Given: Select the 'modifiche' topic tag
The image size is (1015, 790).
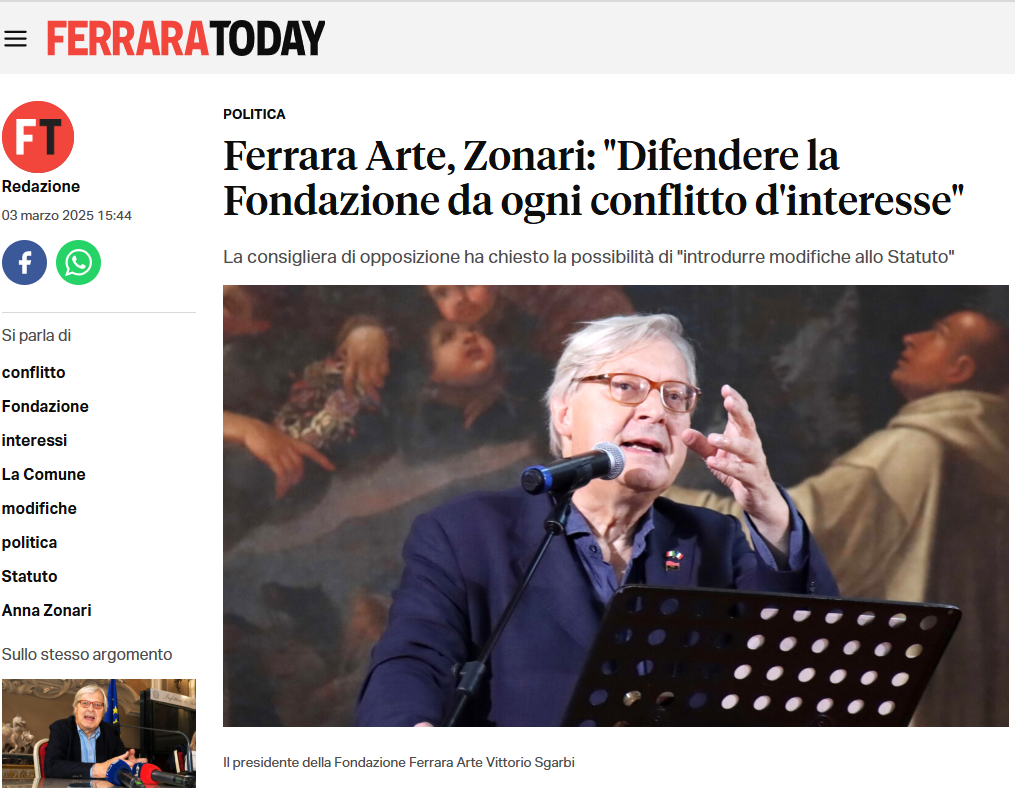Looking at the screenshot, I should 39,508.
